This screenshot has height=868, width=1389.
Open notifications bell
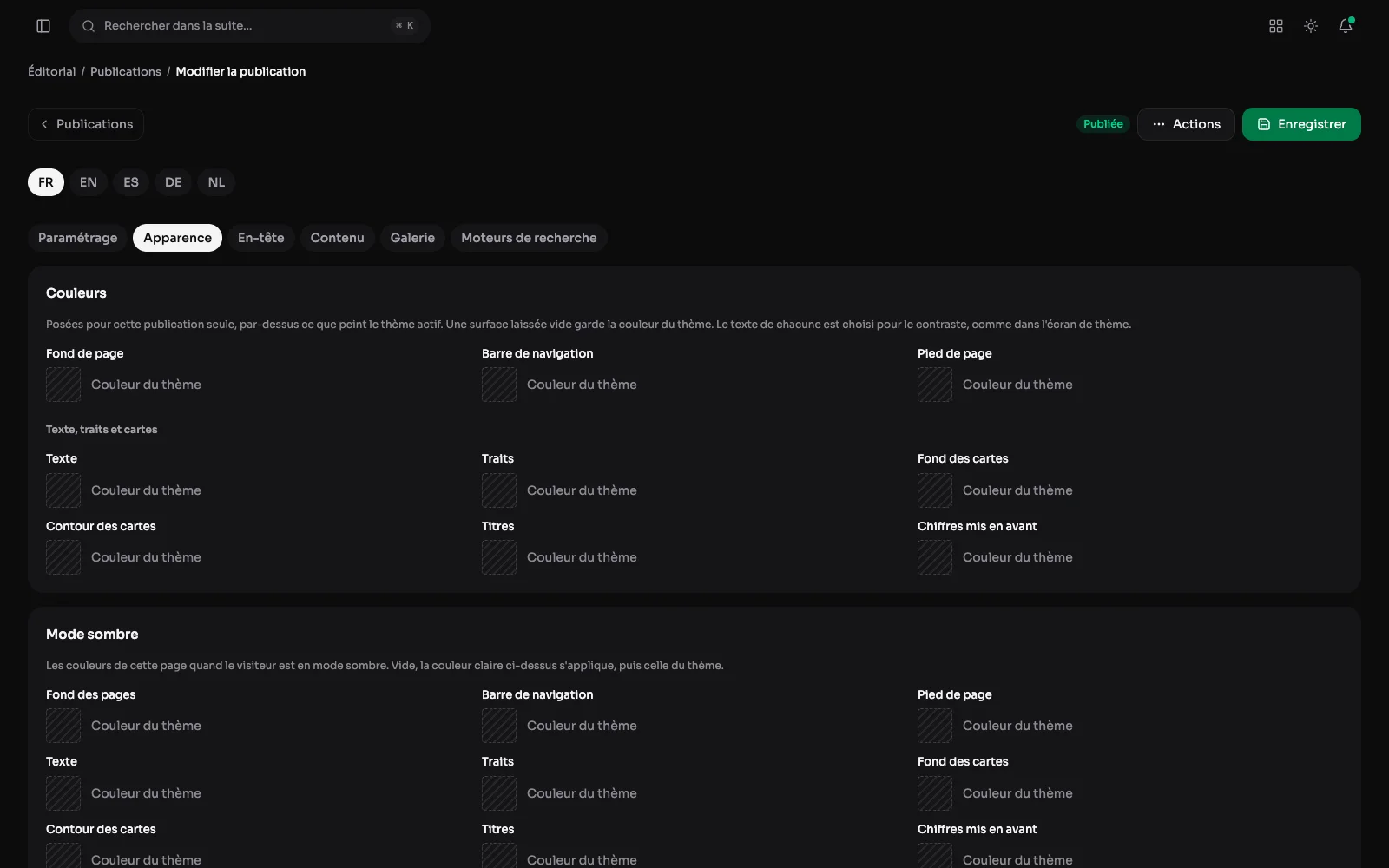tap(1346, 26)
